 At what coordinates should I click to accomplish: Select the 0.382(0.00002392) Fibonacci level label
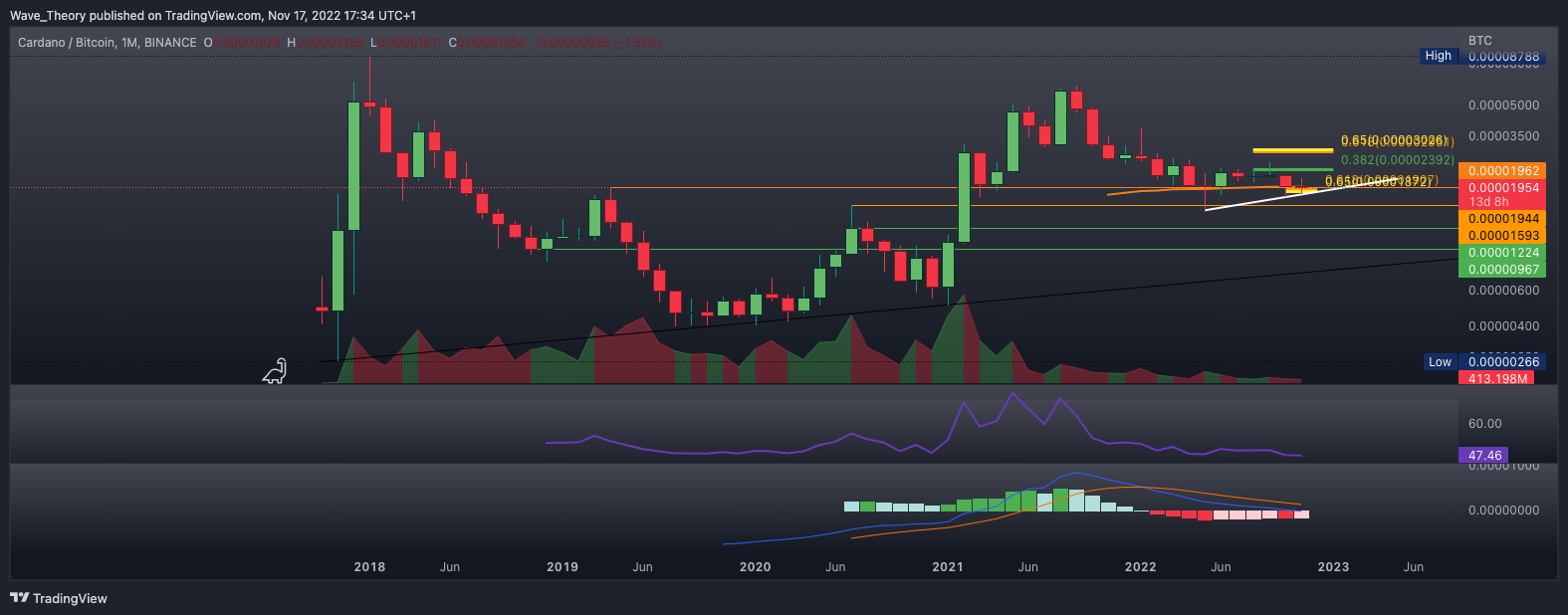(1397, 159)
